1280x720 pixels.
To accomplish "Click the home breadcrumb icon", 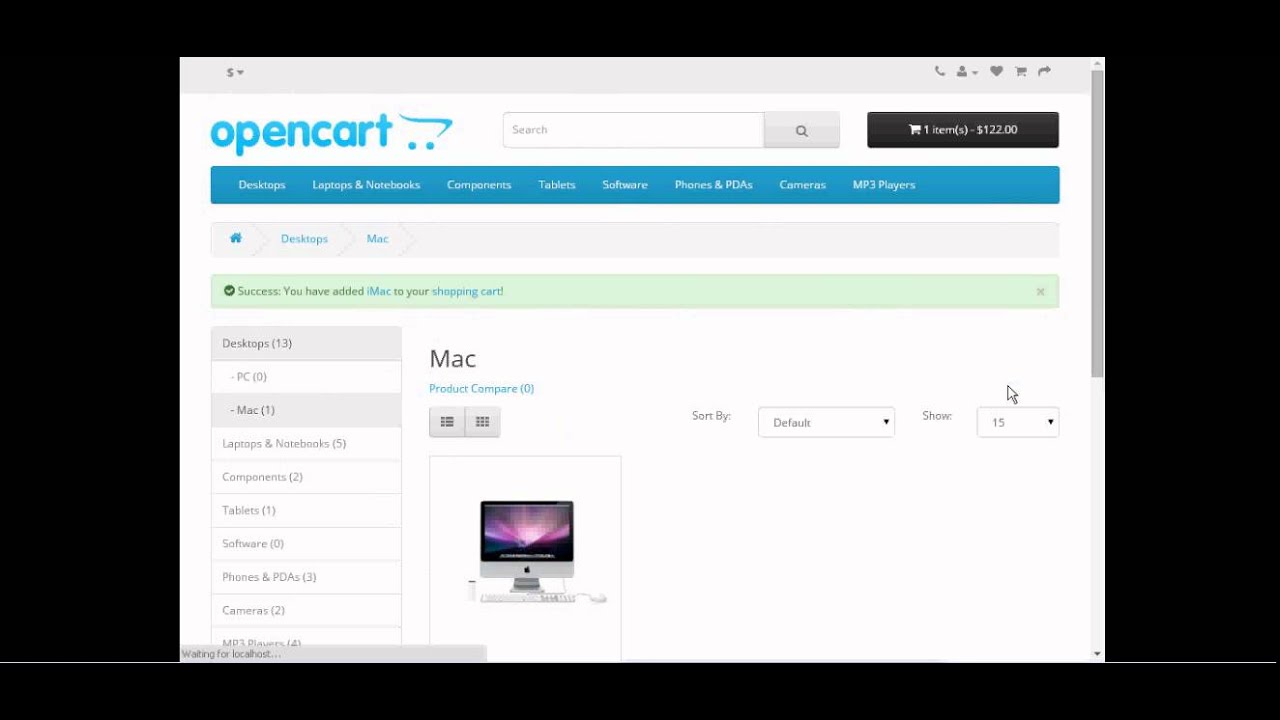I will [x=236, y=238].
